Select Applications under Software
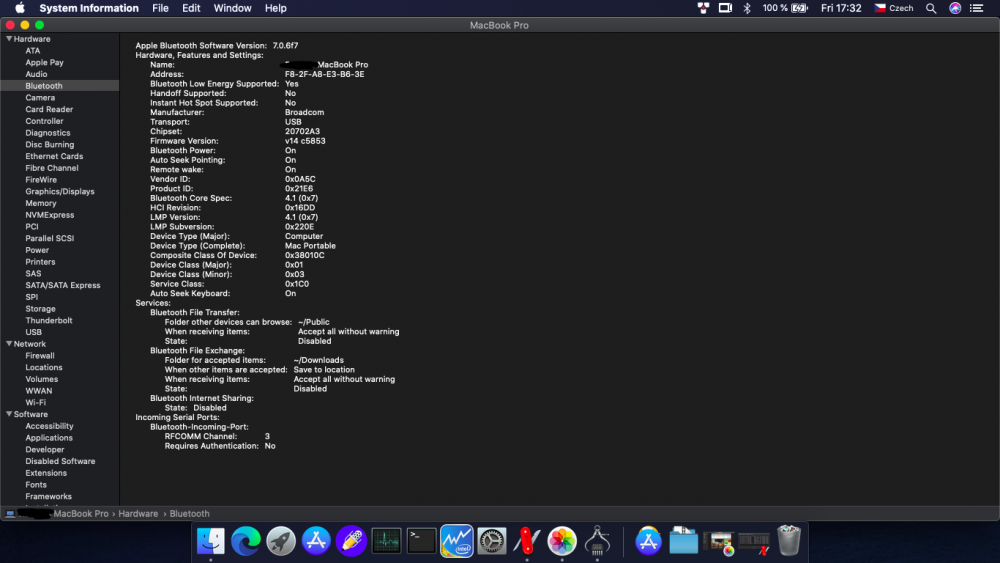The width and height of the screenshot is (1000, 563). (48, 438)
